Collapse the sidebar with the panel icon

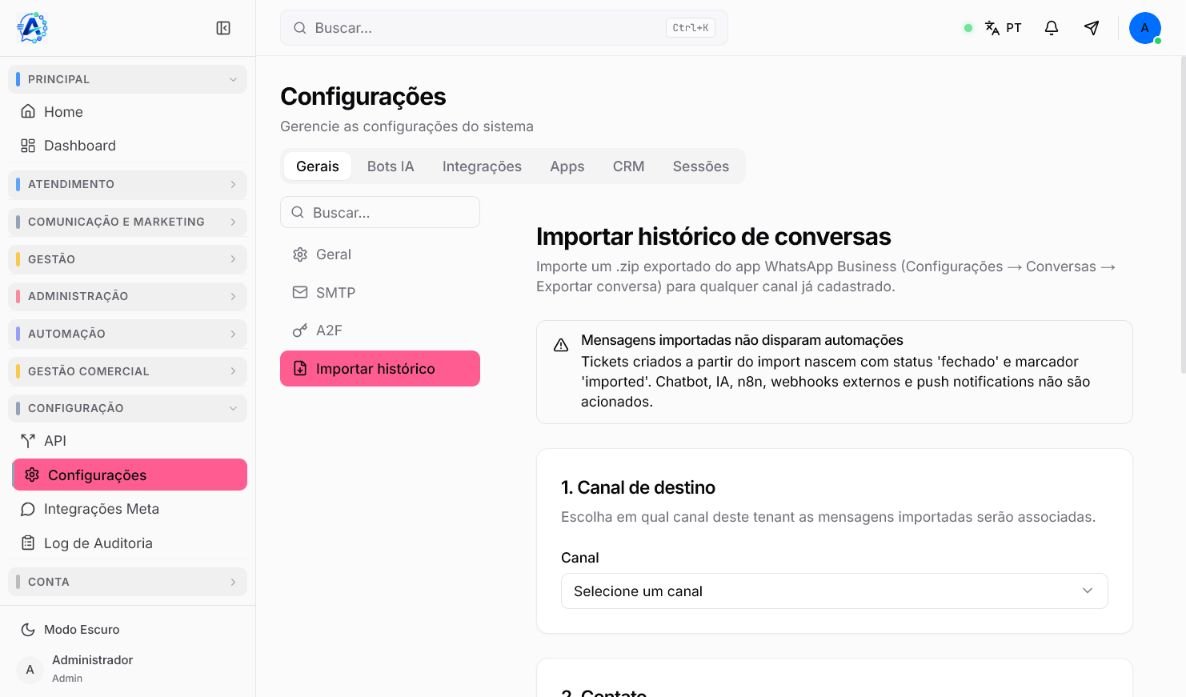point(223,28)
